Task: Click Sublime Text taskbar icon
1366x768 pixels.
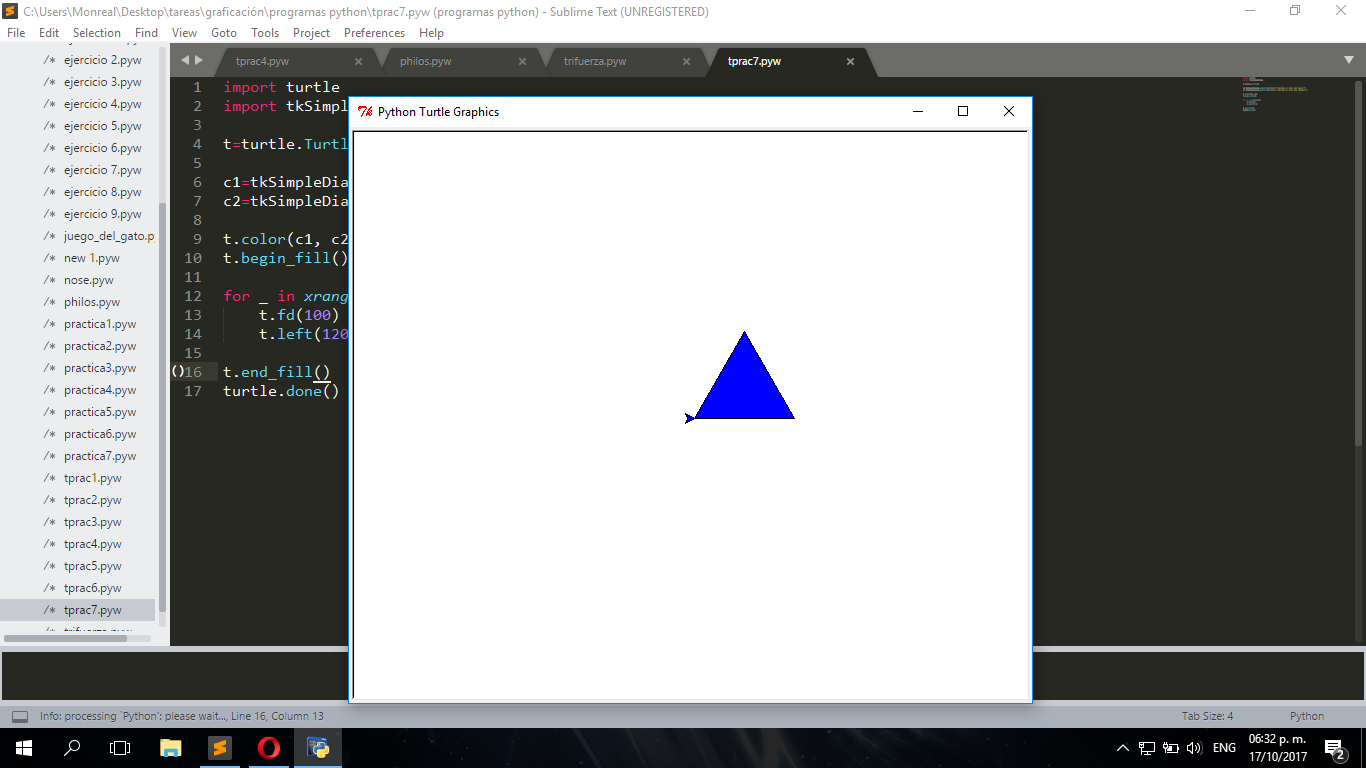Action: point(220,747)
